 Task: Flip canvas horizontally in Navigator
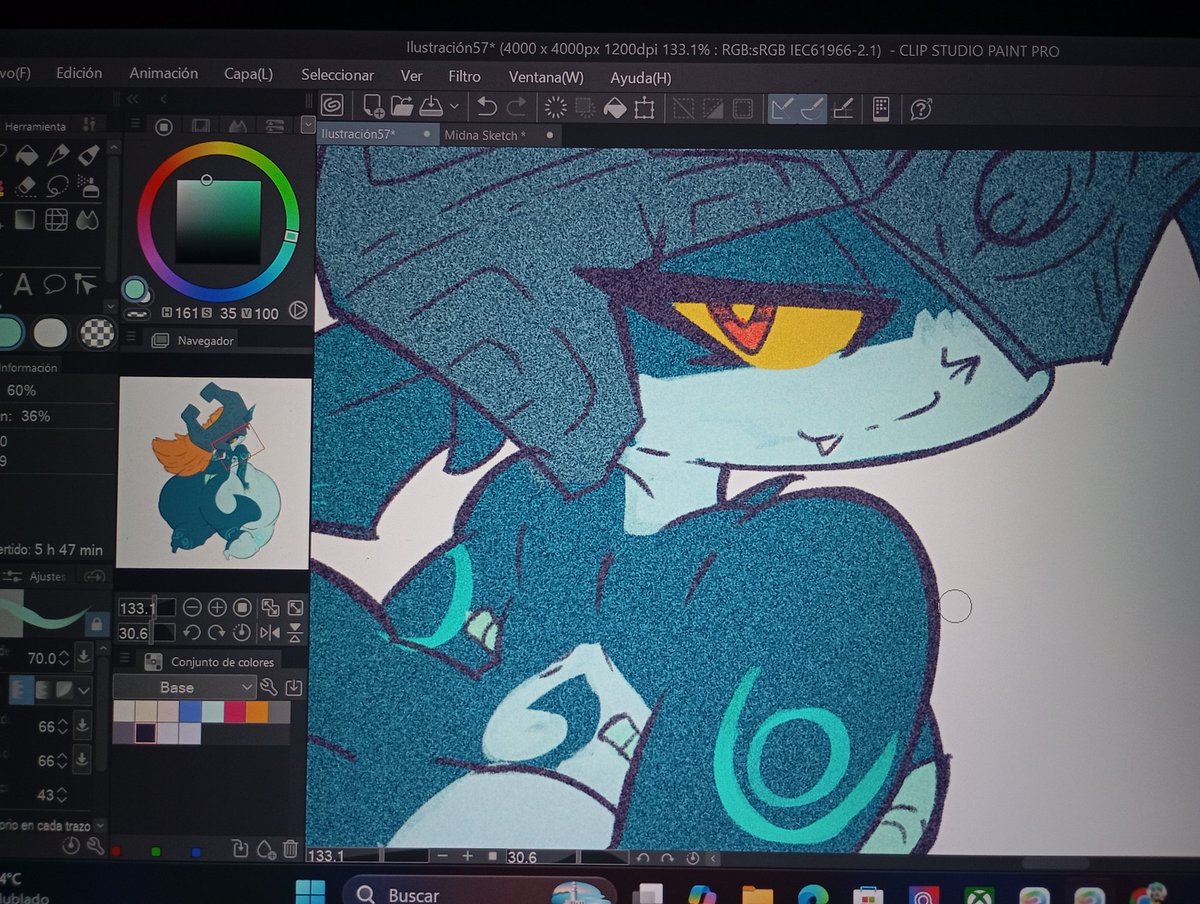pos(270,632)
